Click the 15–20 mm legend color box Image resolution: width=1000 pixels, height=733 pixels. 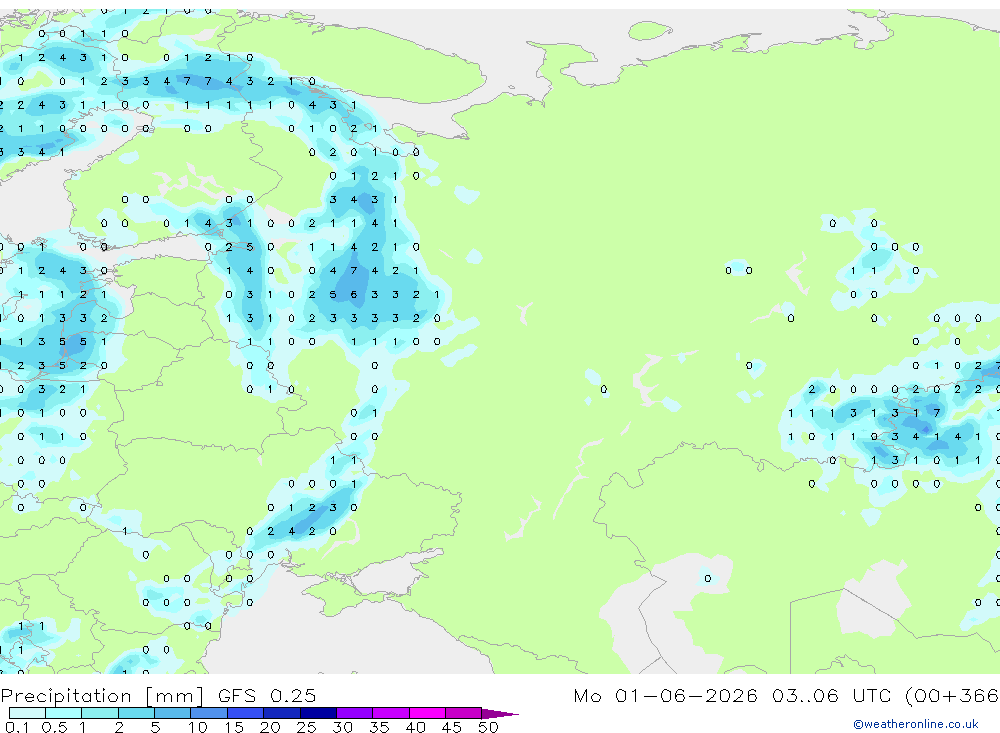(x=246, y=713)
